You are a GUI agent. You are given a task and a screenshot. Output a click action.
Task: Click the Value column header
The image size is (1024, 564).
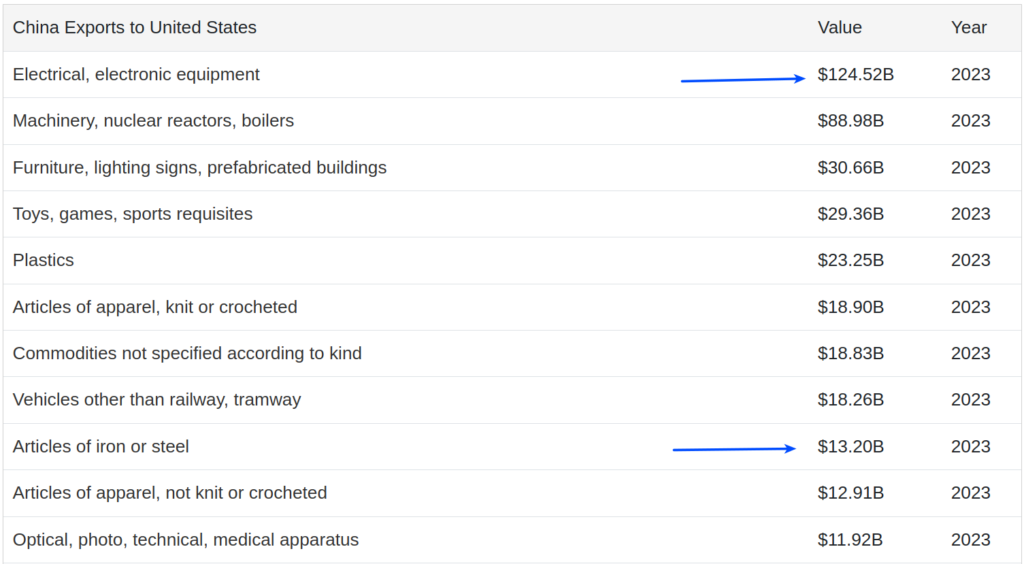[x=839, y=28]
